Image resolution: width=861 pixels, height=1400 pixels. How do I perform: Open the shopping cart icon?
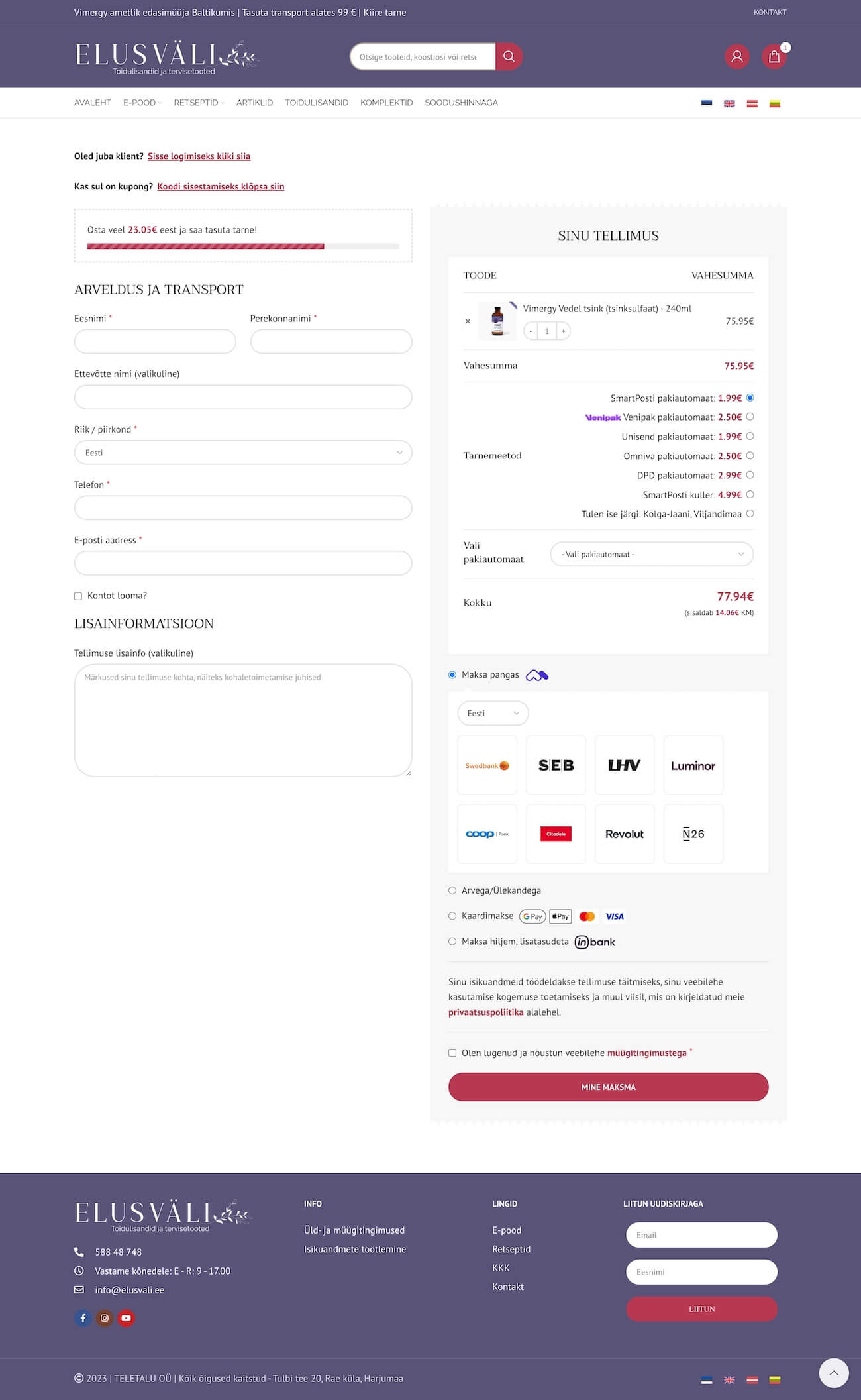[774, 57]
